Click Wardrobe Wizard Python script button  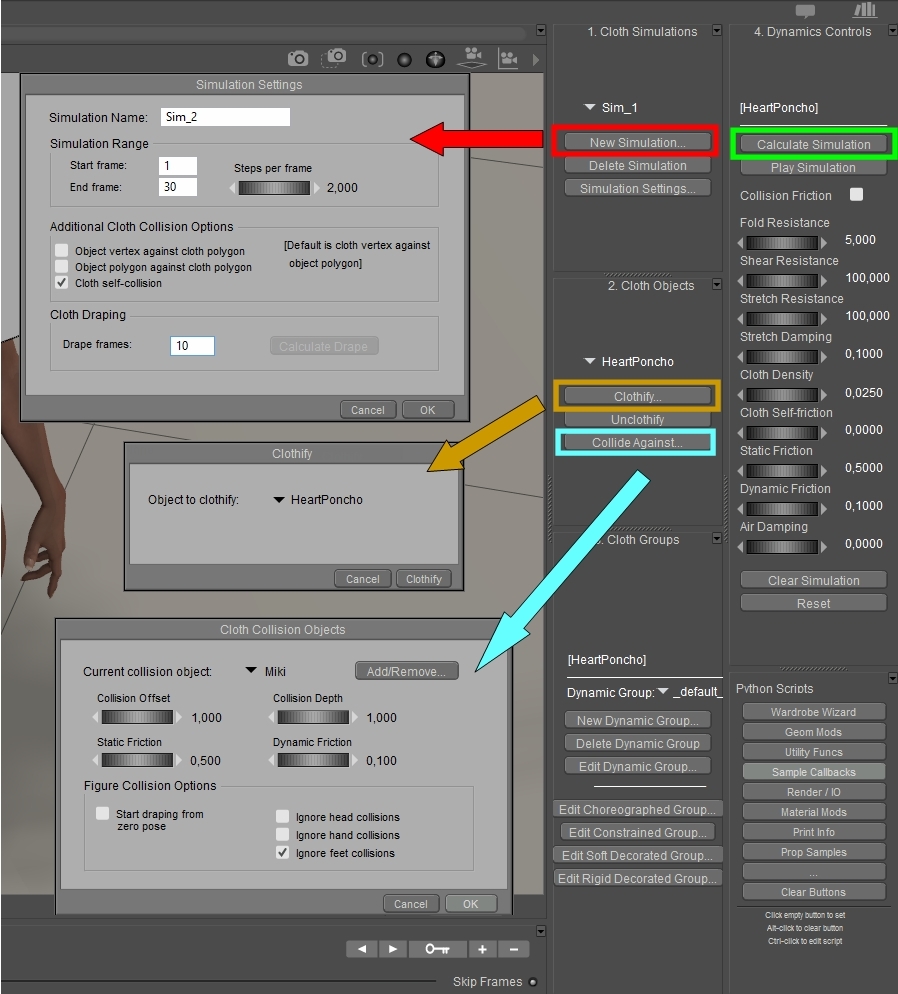tap(814, 712)
